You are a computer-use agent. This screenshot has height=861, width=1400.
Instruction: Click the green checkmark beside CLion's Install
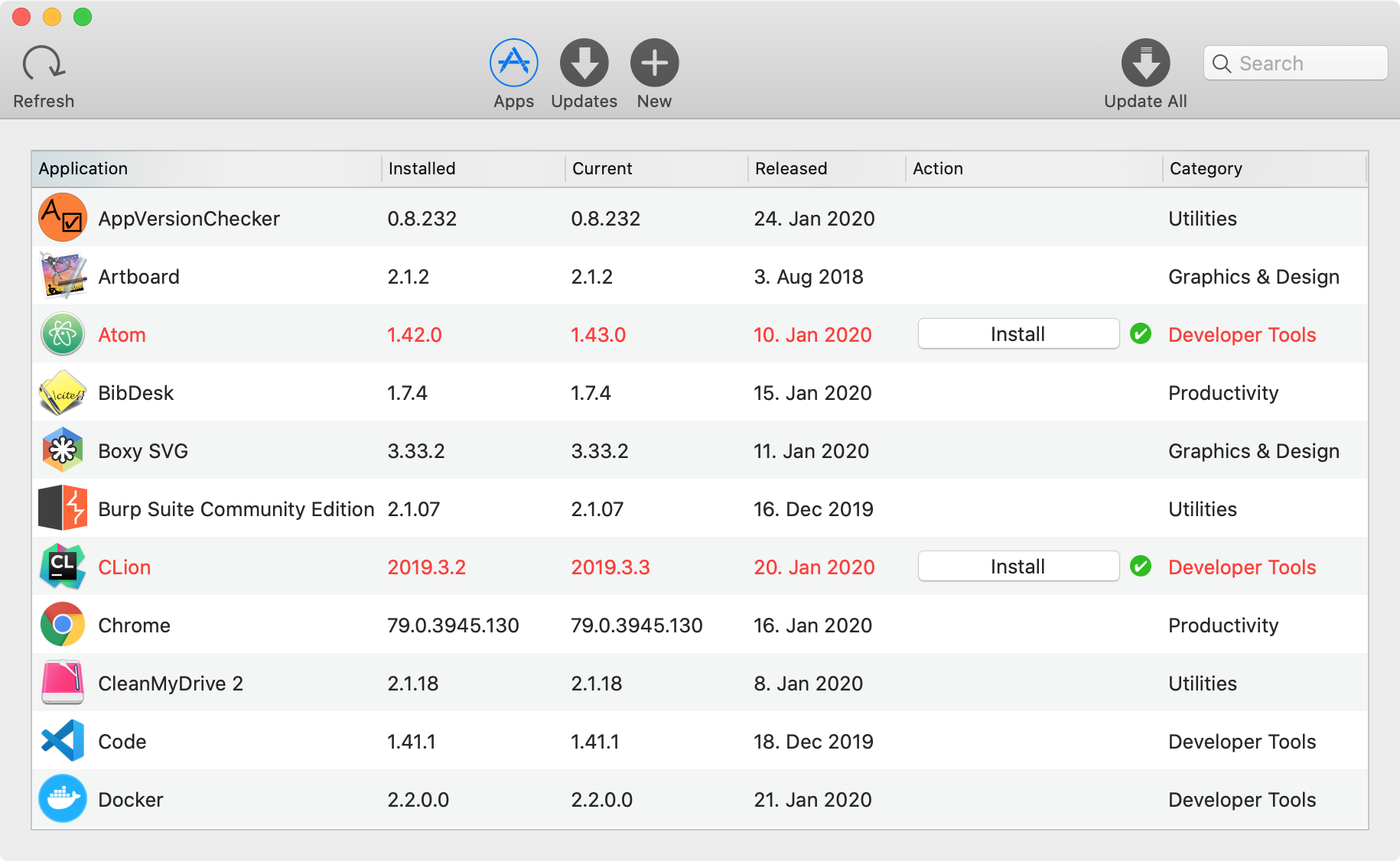[x=1141, y=567]
